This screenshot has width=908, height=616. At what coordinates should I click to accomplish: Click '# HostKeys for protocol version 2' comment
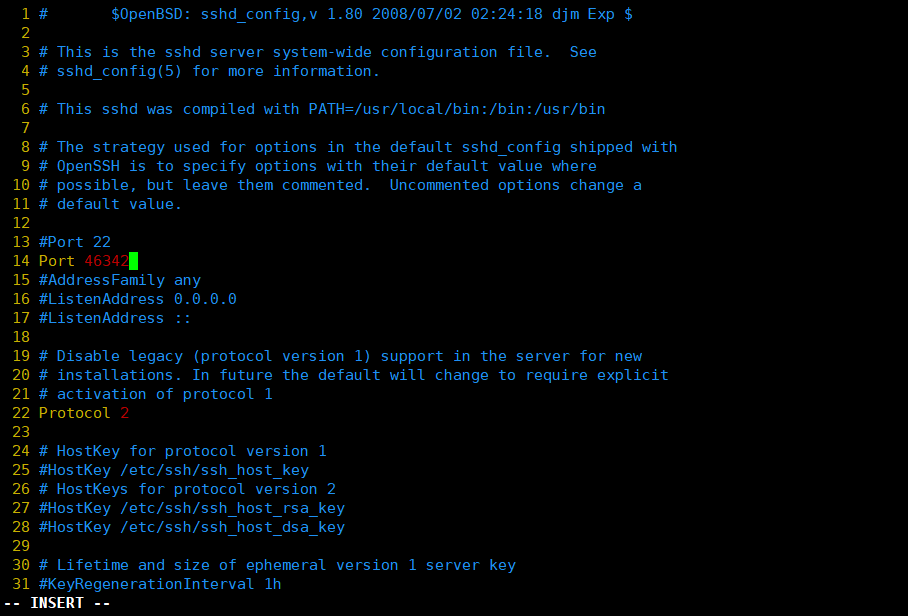click(x=188, y=489)
